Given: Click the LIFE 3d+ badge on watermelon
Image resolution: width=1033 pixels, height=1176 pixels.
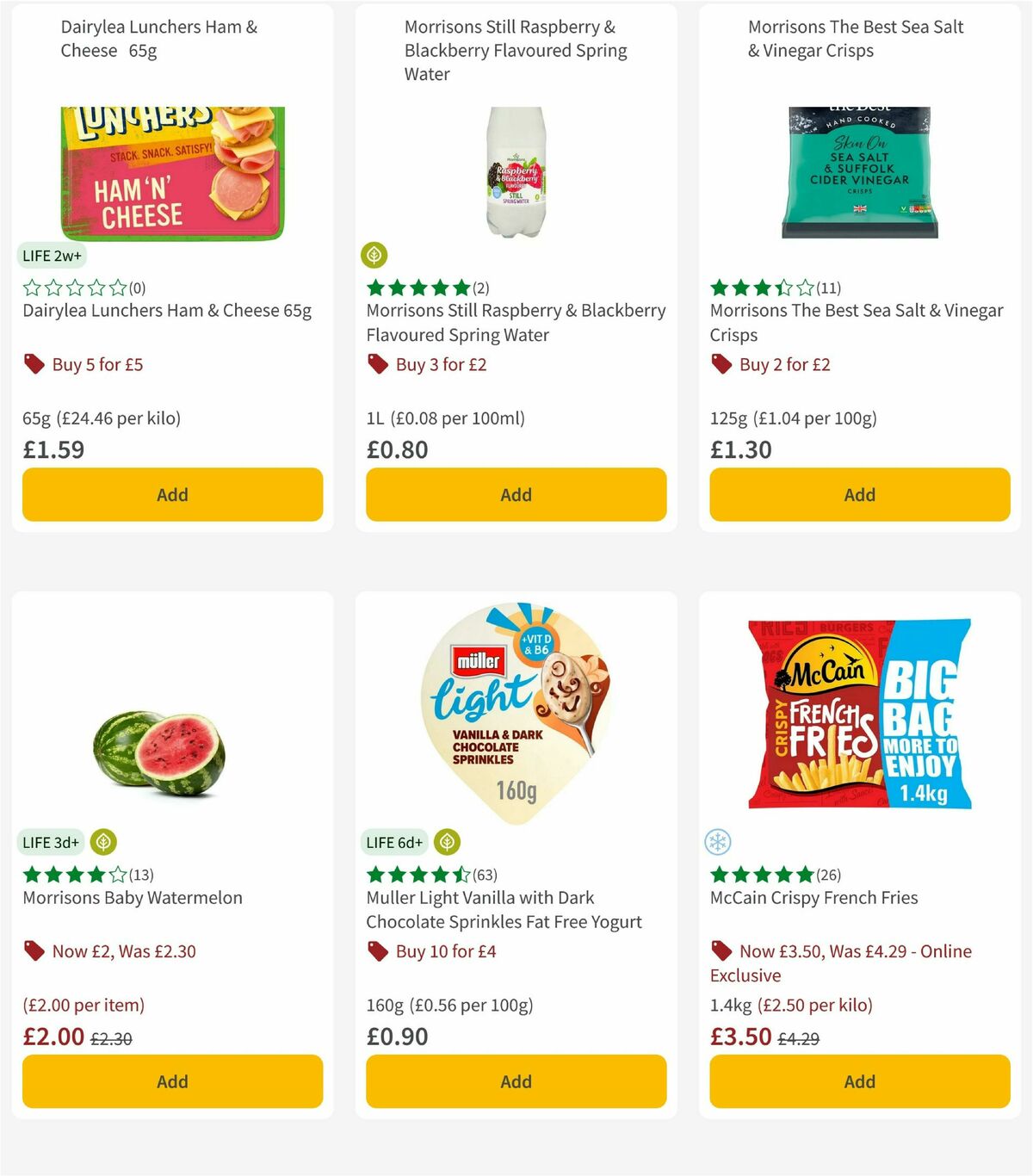Looking at the screenshot, I should pyautogui.click(x=51, y=842).
